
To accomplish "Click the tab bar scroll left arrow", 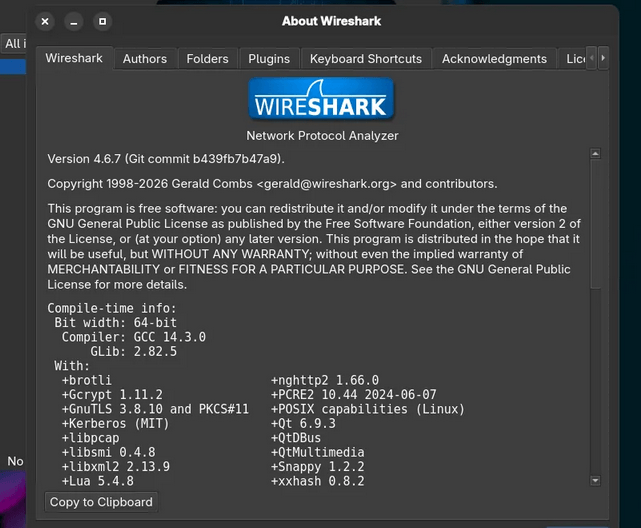I will pyautogui.click(x=592, y=58).
